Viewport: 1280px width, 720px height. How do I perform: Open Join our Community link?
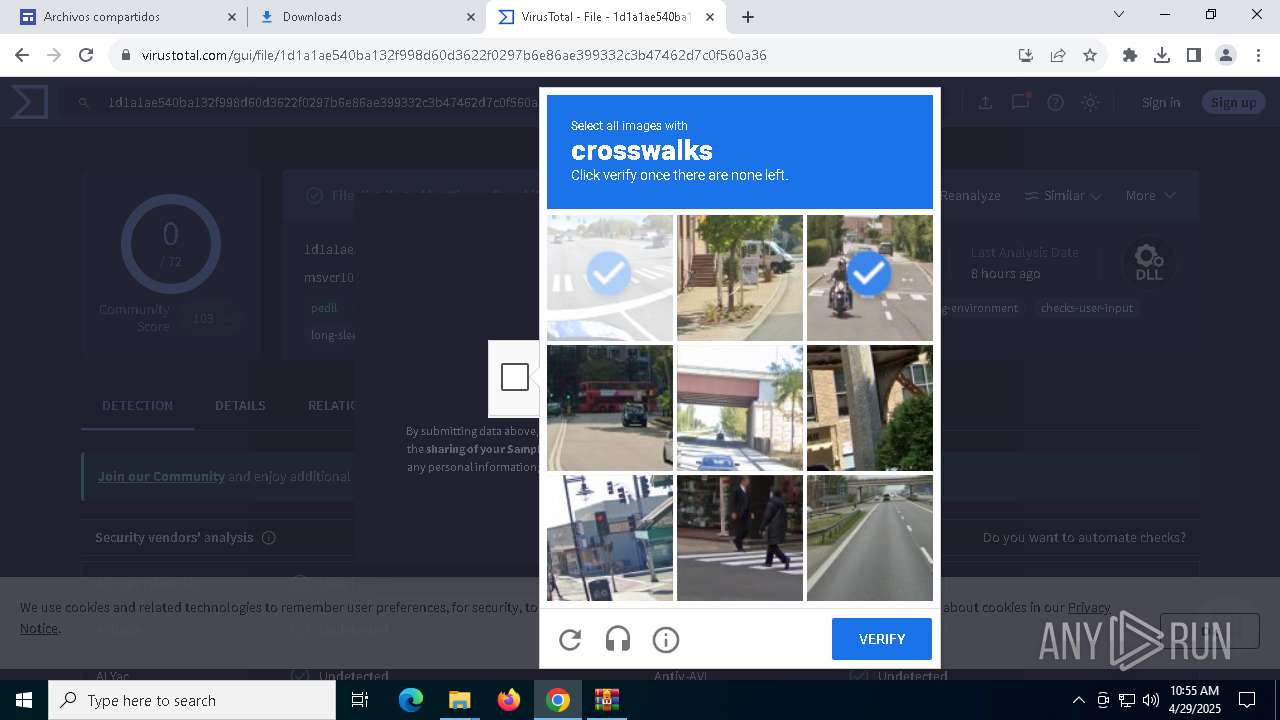pos(161,476)
